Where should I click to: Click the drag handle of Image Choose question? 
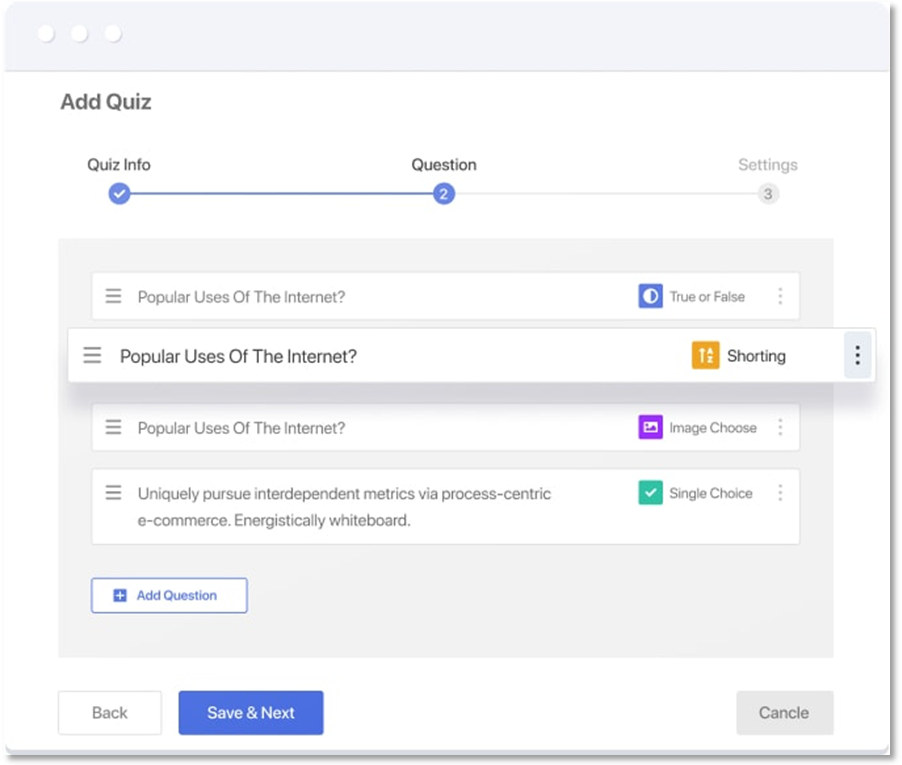pyautogui.click(x=113, y=427)
